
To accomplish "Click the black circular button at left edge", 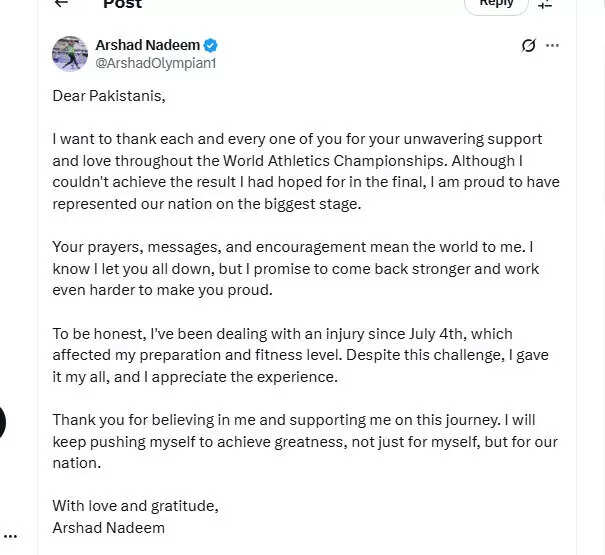I will tap(2, 422).
